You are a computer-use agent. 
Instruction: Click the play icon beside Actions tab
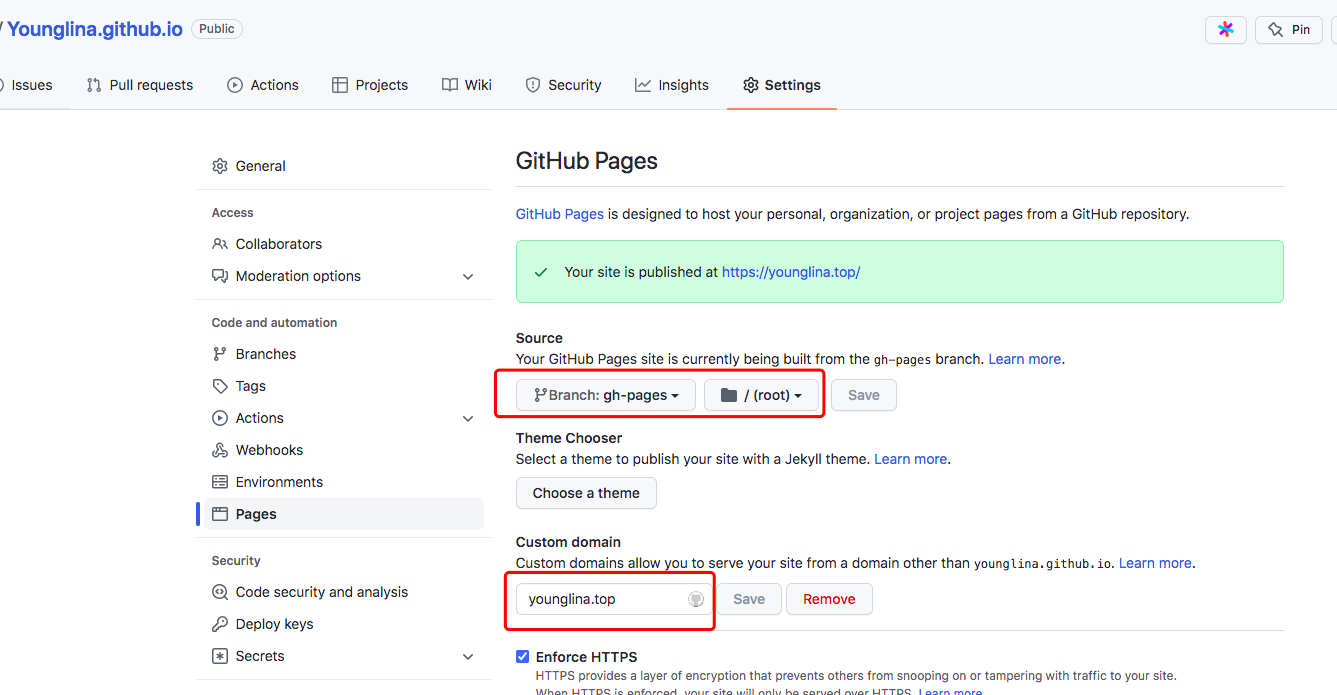pos(235,85)
